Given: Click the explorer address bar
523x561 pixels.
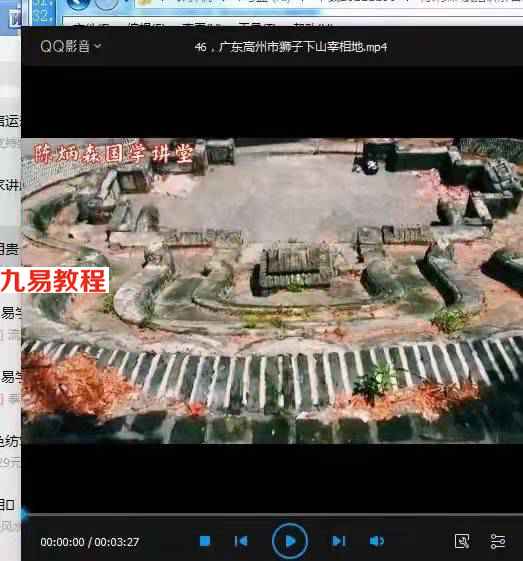Looking at the screenshot, I should pos(328,5).
